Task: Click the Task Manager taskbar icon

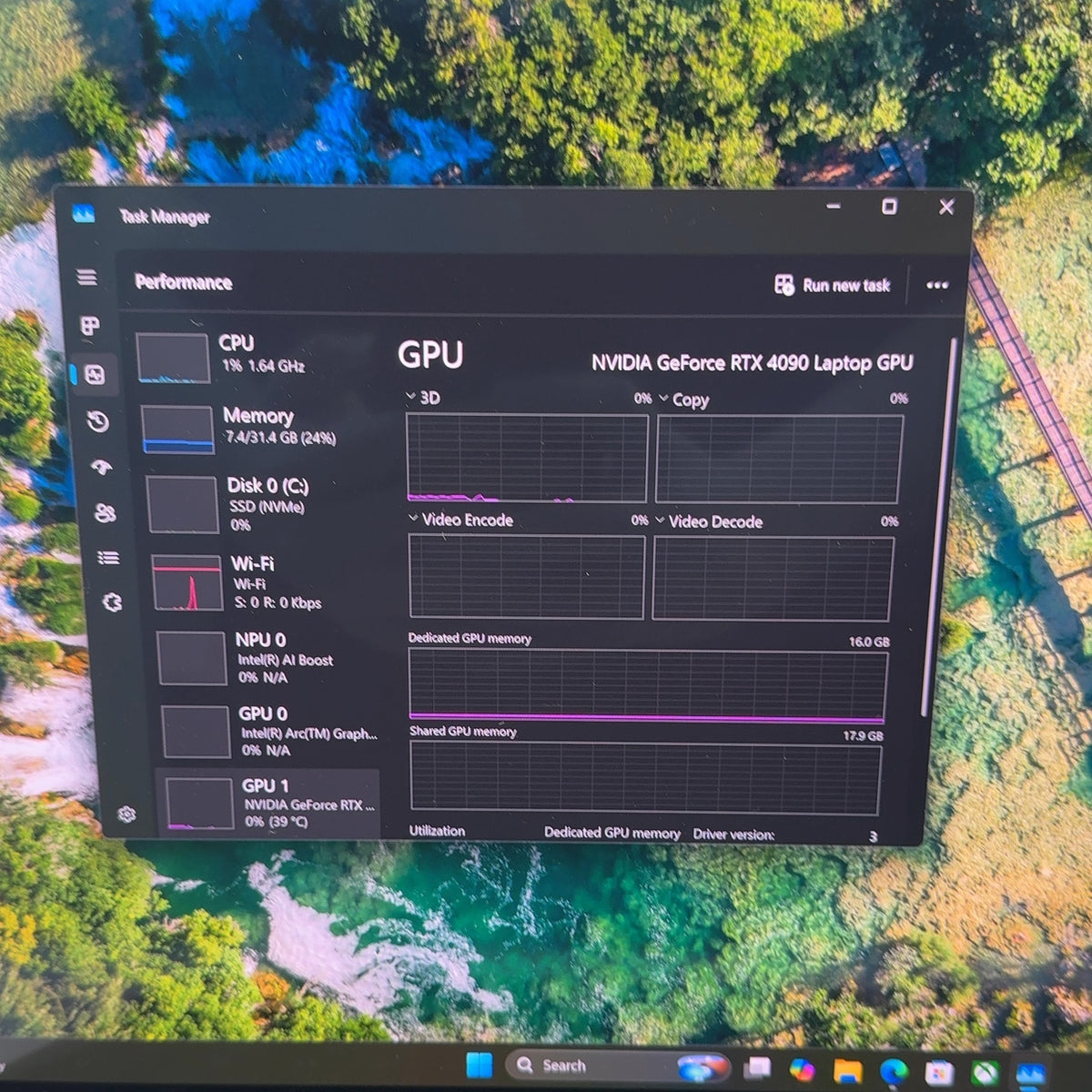Action: [1031, 1075]
